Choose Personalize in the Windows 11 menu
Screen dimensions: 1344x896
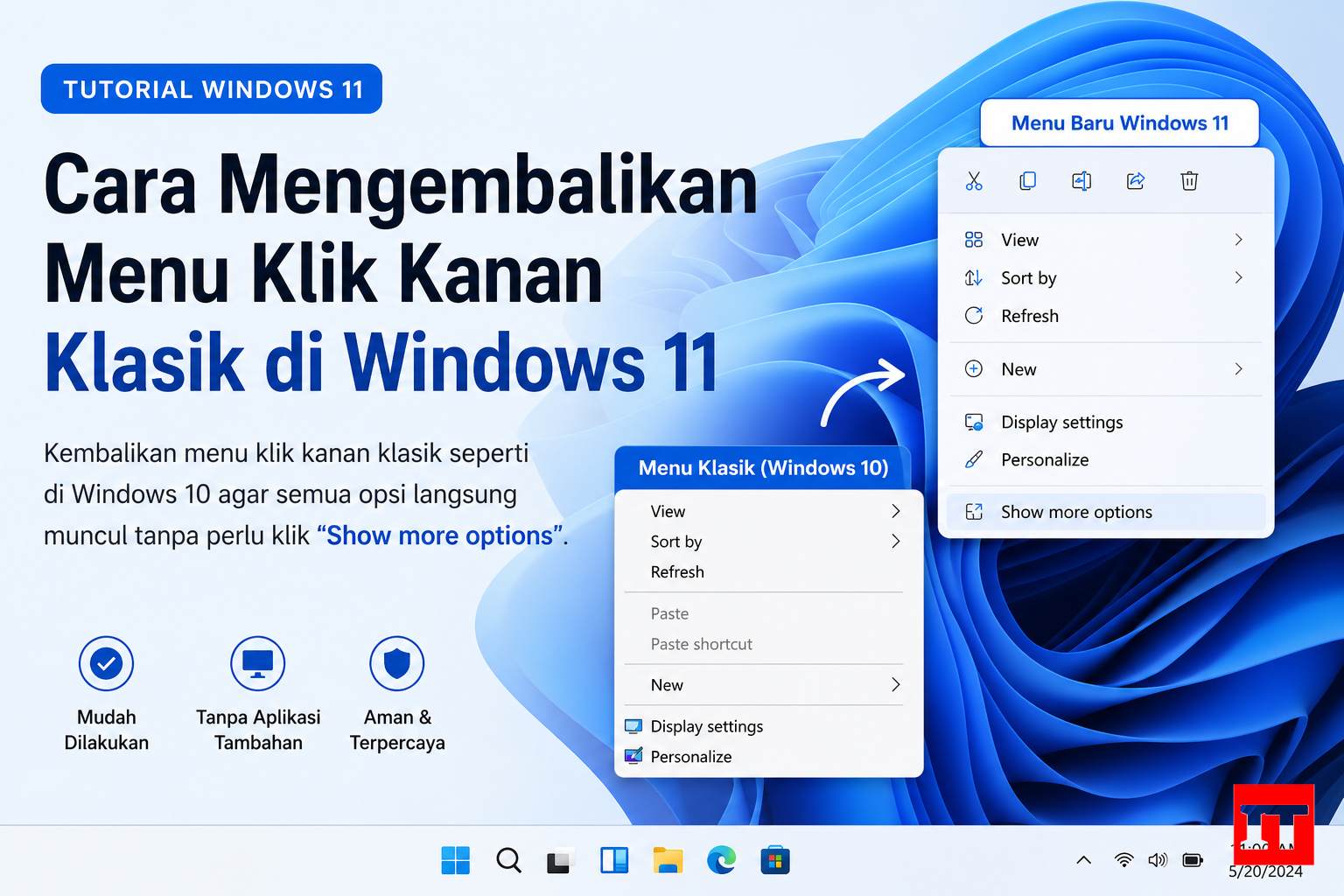[1106, 459]
